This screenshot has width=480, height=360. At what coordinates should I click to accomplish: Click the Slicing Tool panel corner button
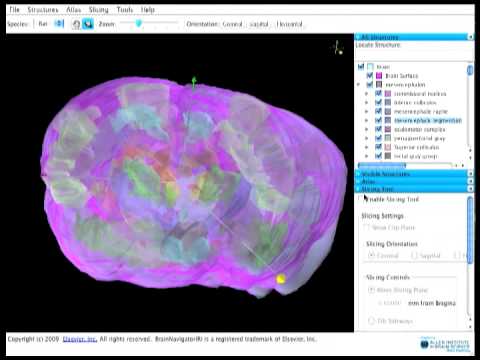[471, 189]
